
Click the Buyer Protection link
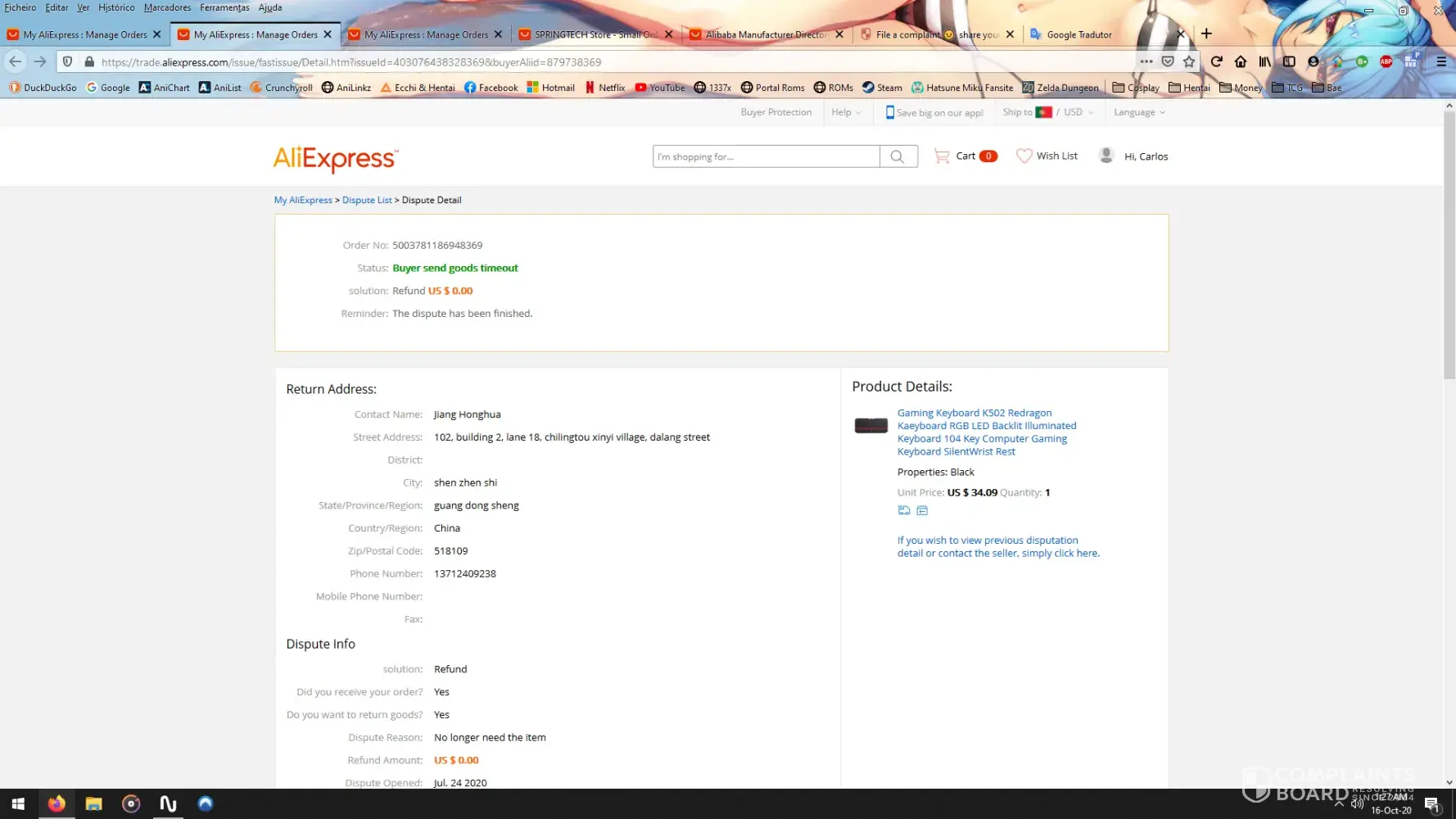coord(775,112)
